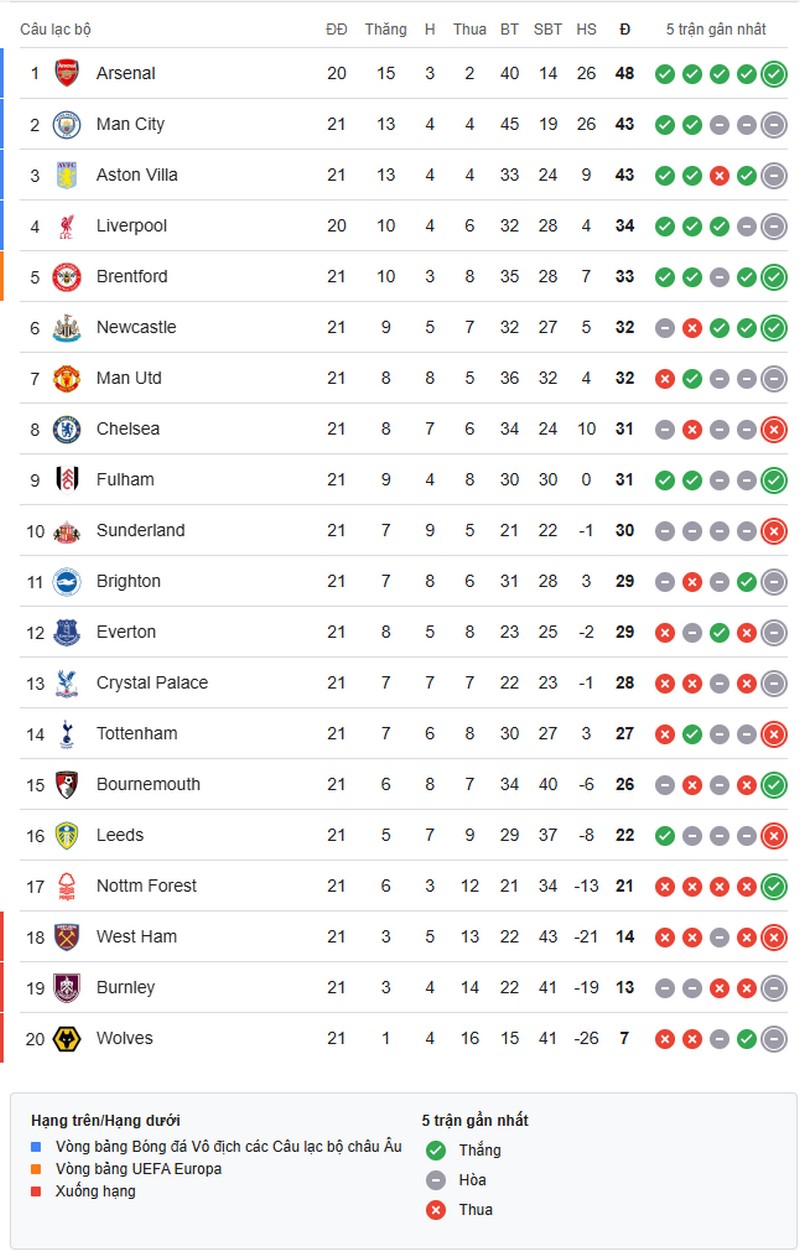Click Man Utd's latest match draw indicator
800x1257 pixels.
click(773, 378)
